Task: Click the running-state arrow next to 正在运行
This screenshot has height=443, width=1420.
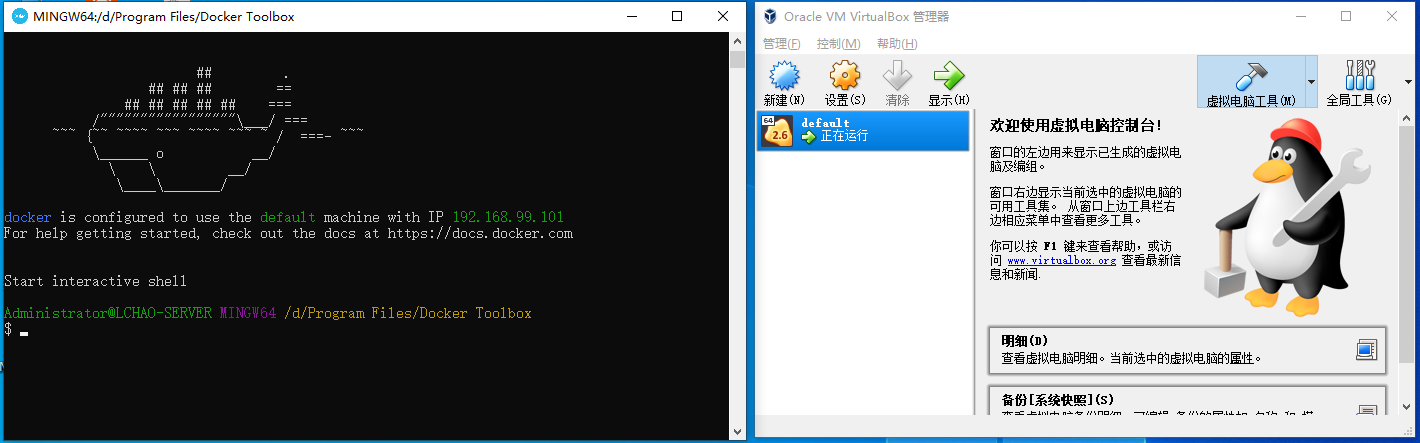Action: 808,136
